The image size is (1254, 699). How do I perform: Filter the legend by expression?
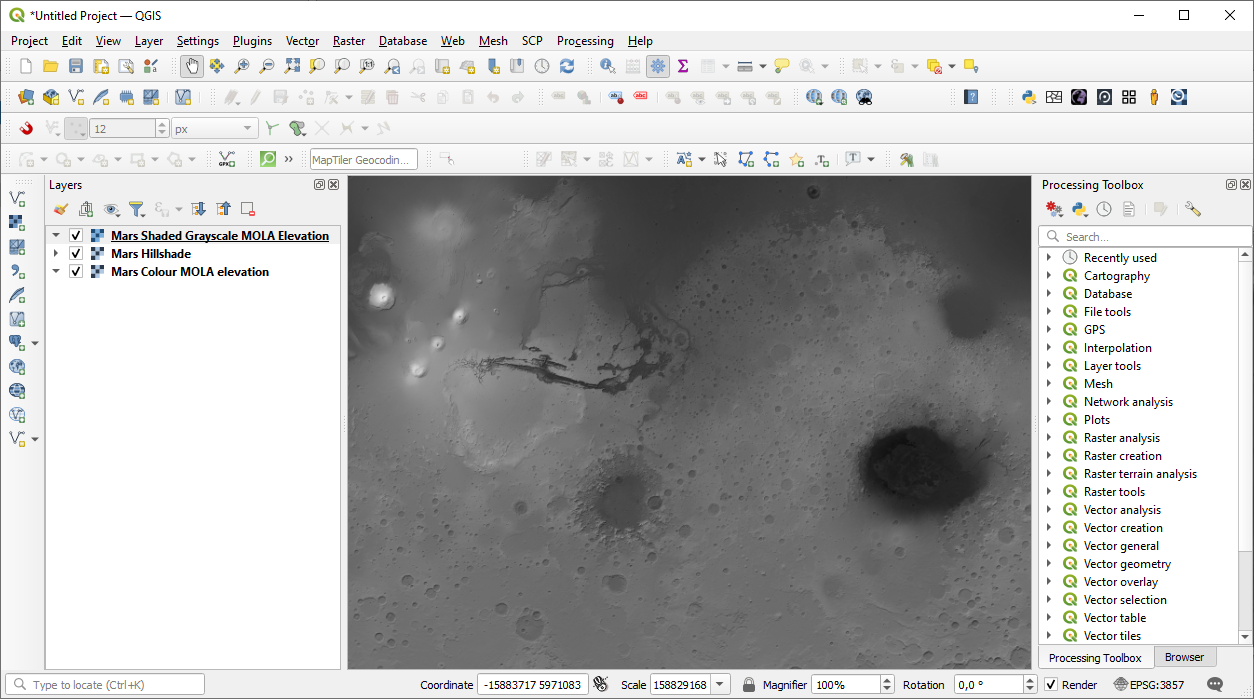pyautogui.click(x=137, y=209)
